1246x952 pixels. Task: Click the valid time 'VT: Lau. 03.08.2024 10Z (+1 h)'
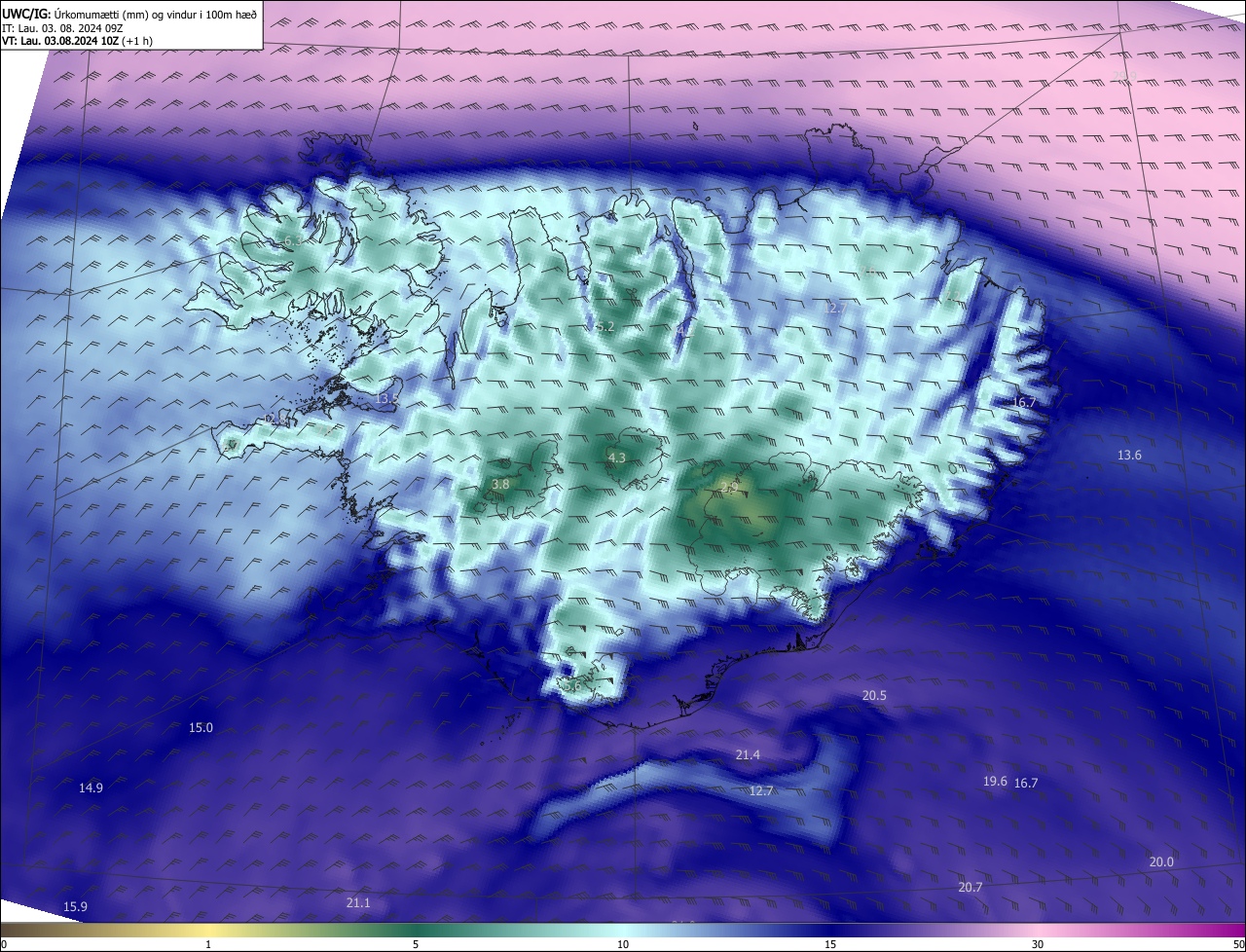[77, 41]
